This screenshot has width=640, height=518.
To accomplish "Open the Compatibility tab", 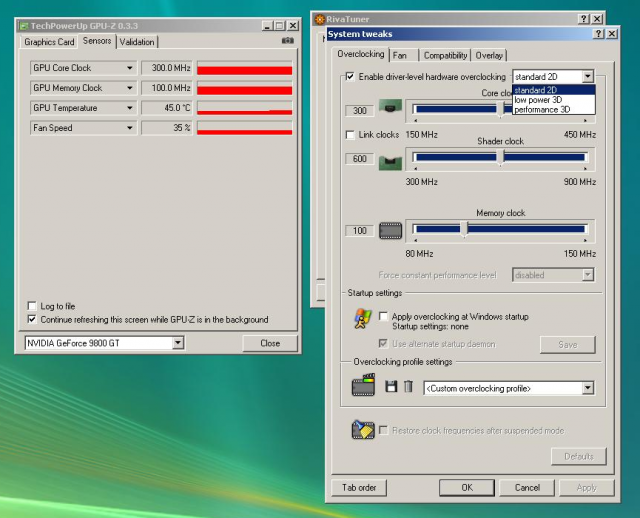I will 445,56.
